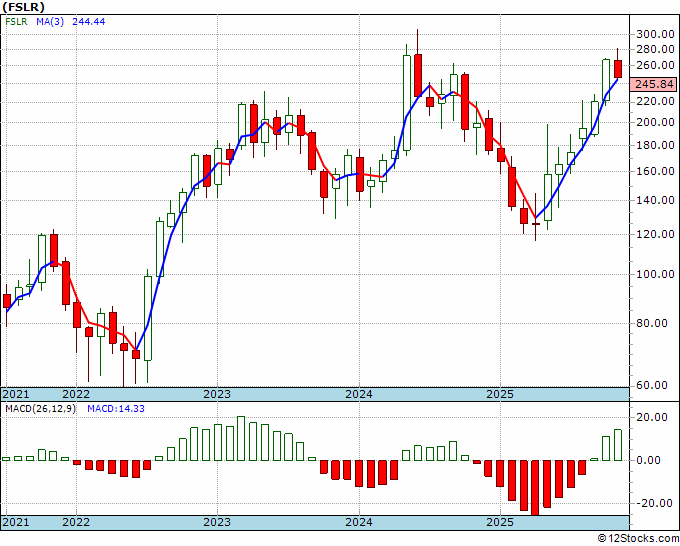The height and width of the screenshot is (546, 680).
Task: Click the 260.00 price axis label
Action: click(655, 65)
